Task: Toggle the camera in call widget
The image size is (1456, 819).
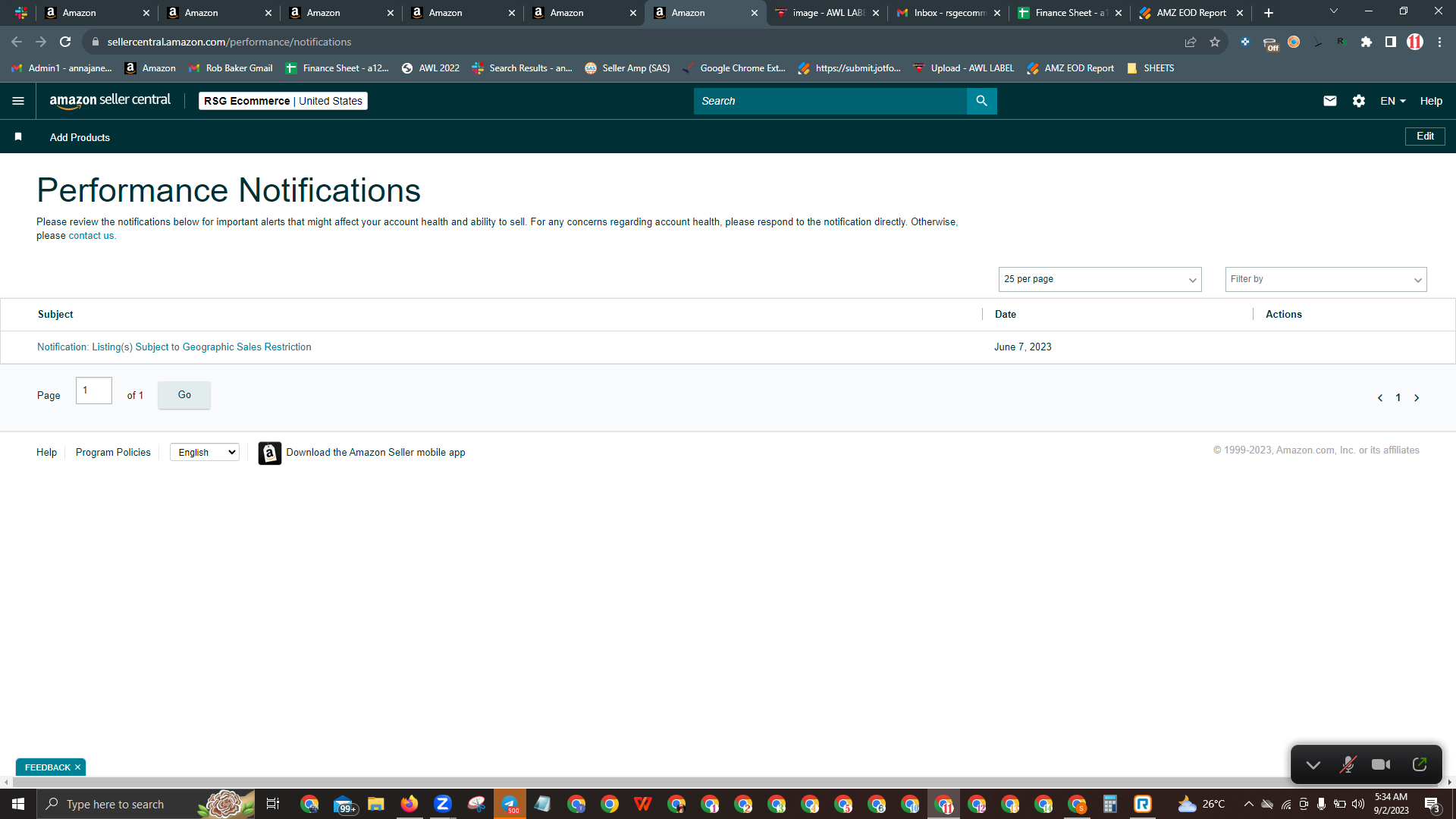Action: [1381, 764]
